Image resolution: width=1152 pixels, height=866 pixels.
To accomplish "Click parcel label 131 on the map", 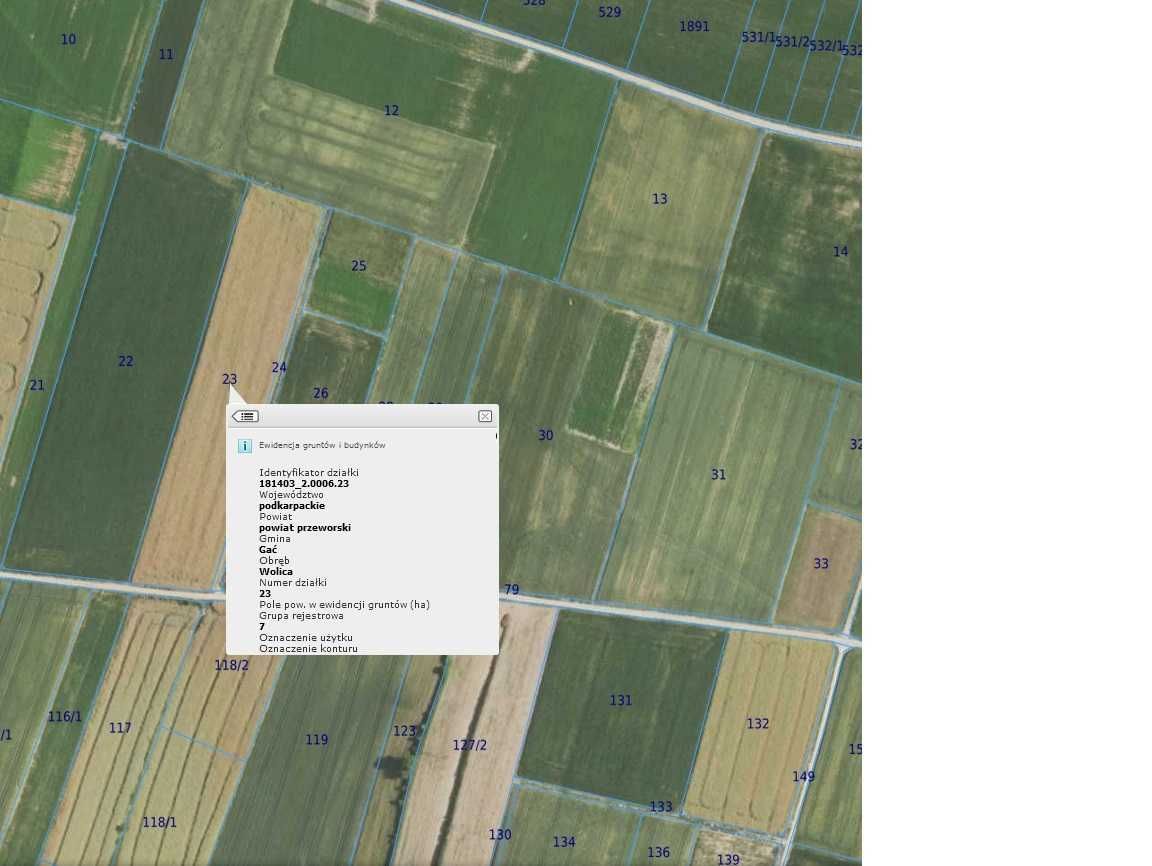I will 620,701.
